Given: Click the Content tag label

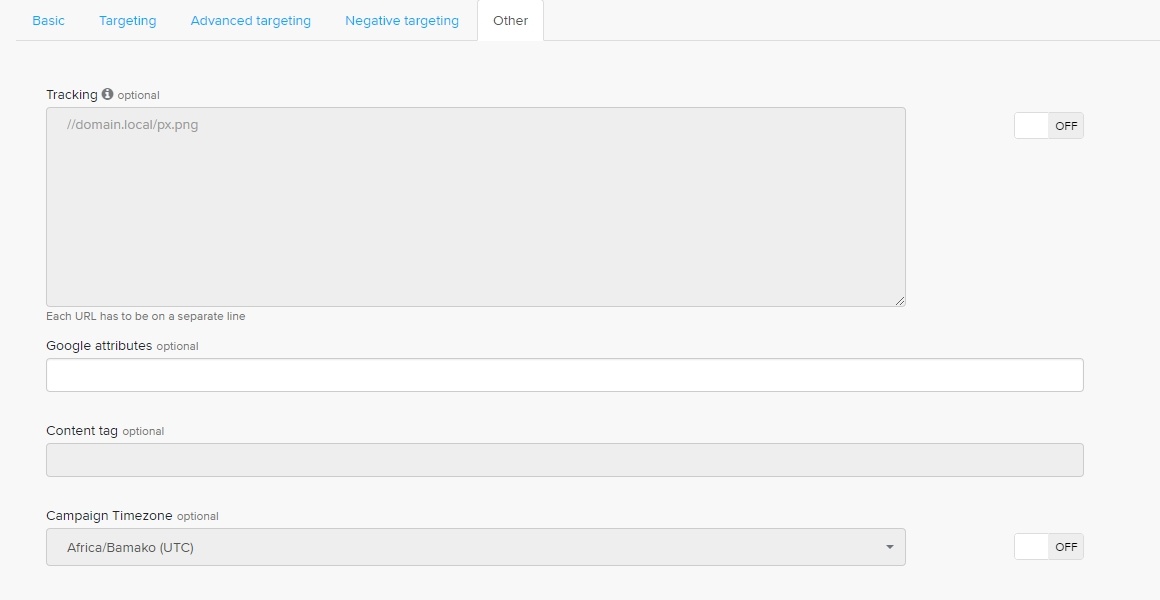Looking at the screenshot, I should (x=82, y=431).
